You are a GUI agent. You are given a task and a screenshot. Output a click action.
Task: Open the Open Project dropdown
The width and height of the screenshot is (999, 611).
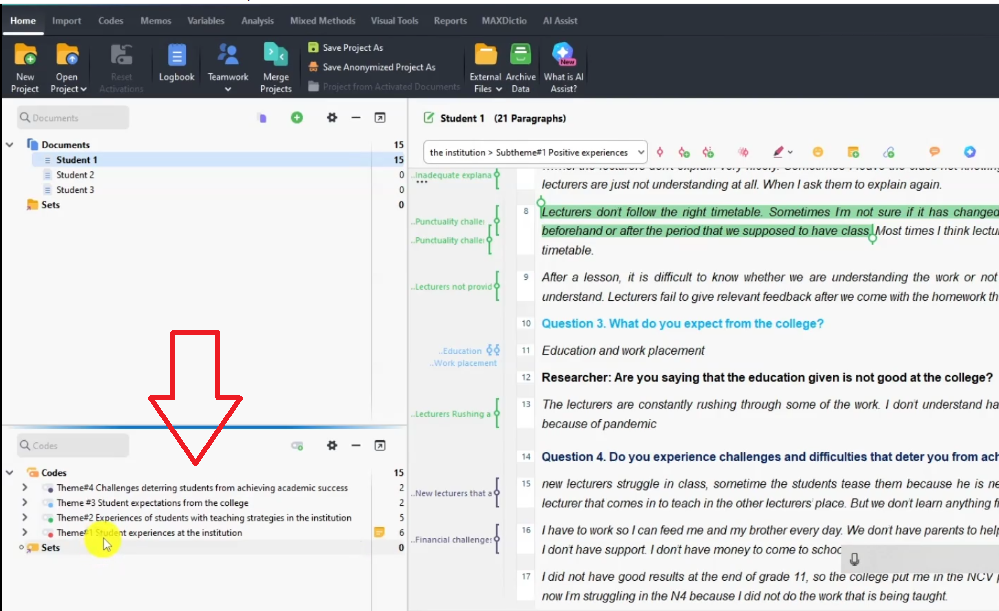point(67,68)
